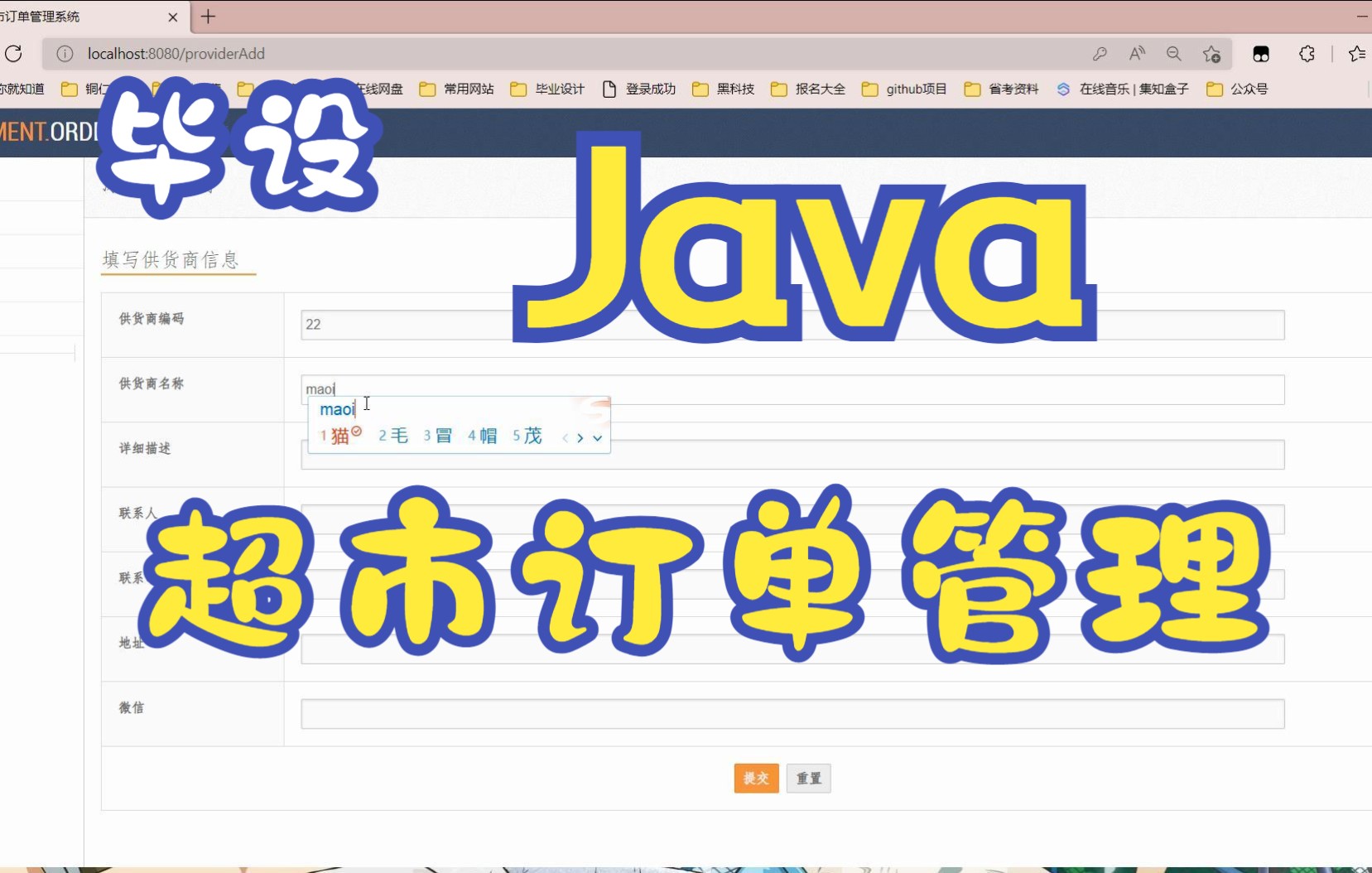Click the zoom magnifier icon in address bar
Viewport: 1372px width, 873px height.
click(1174, 54)
